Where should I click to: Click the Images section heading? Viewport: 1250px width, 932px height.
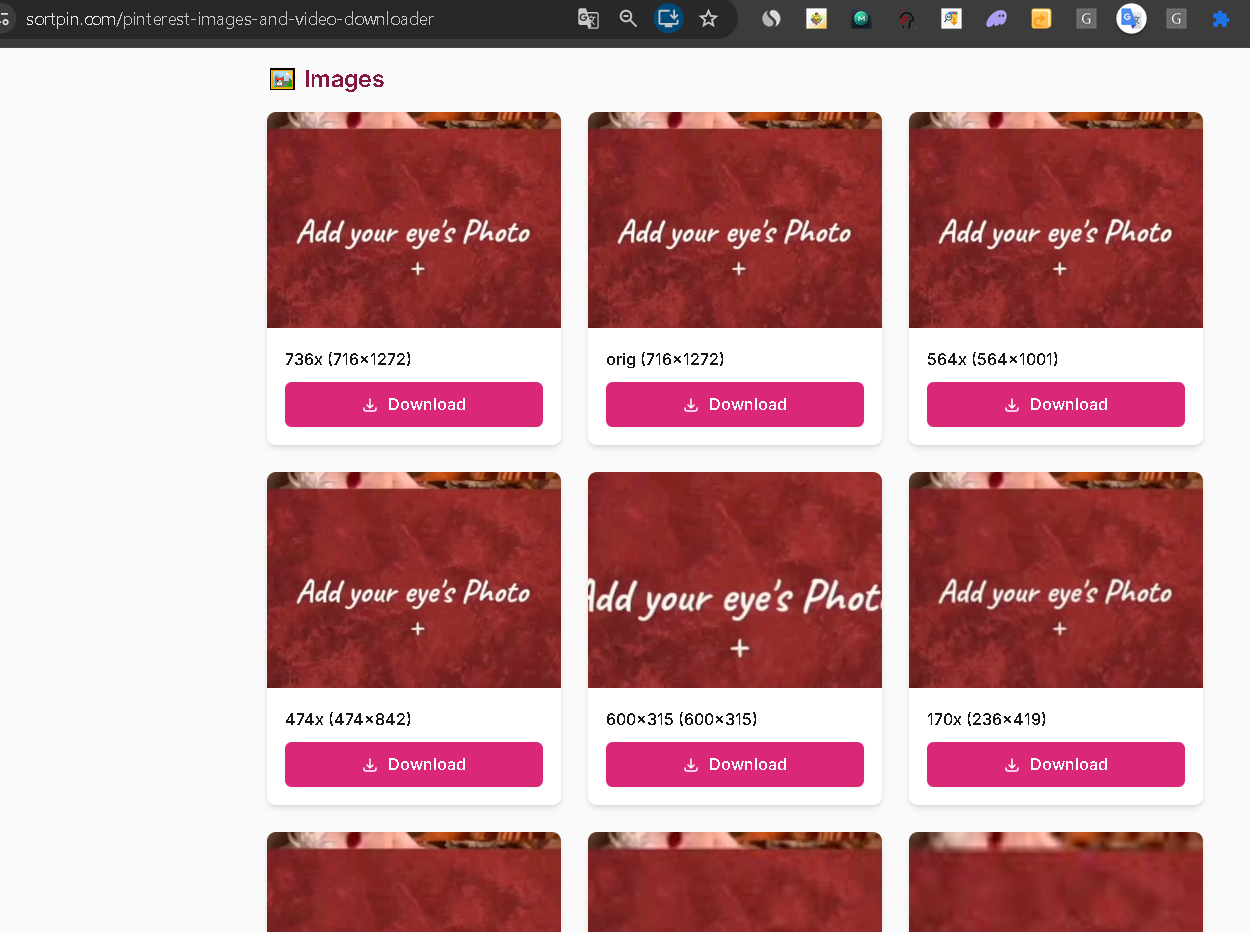pos(344,79)
